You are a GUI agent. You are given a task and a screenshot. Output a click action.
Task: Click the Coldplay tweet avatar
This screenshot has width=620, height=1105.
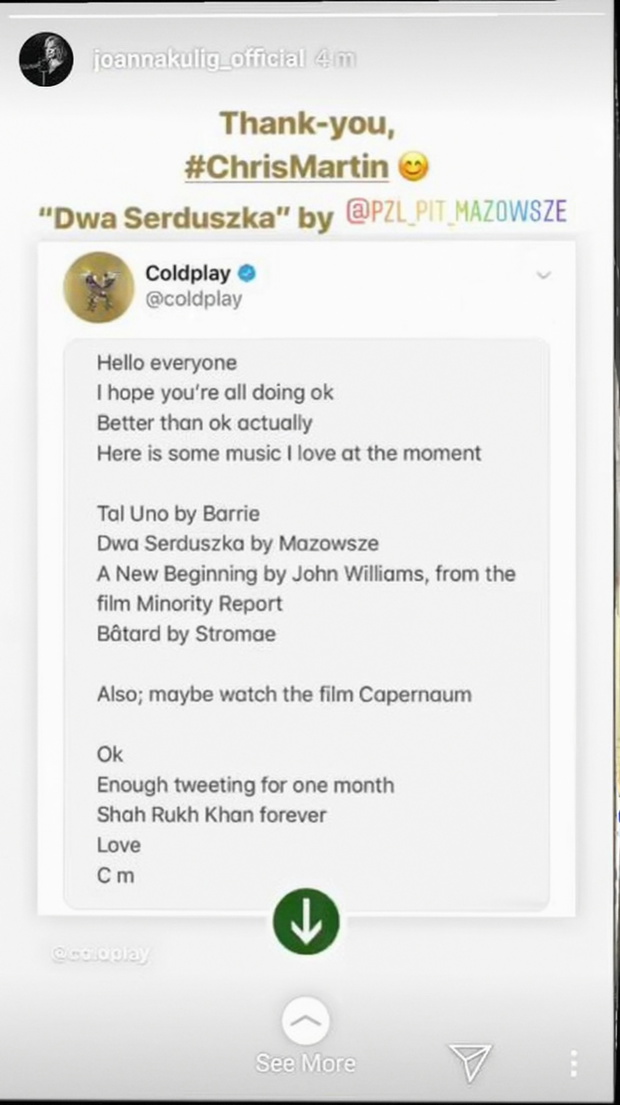[98, 285]
